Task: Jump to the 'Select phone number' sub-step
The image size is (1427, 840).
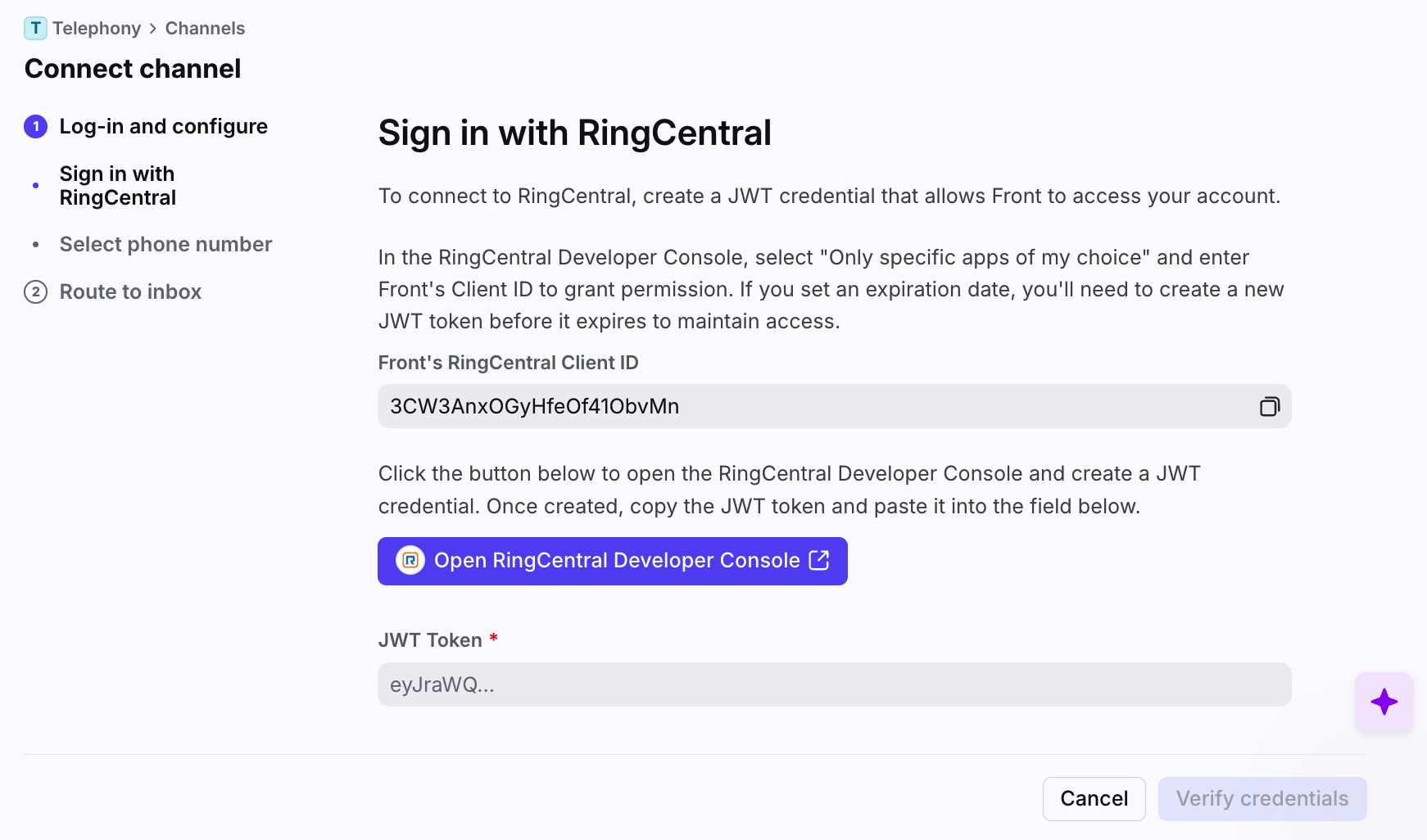Action: click(165, 245)
